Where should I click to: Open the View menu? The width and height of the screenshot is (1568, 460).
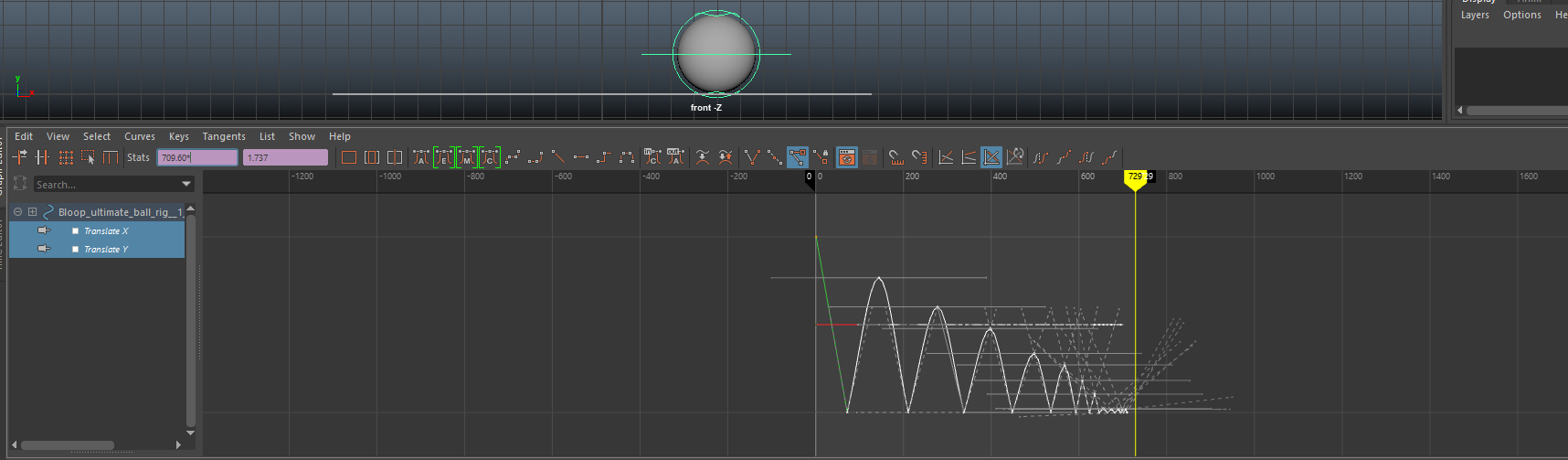pos(58,136)
